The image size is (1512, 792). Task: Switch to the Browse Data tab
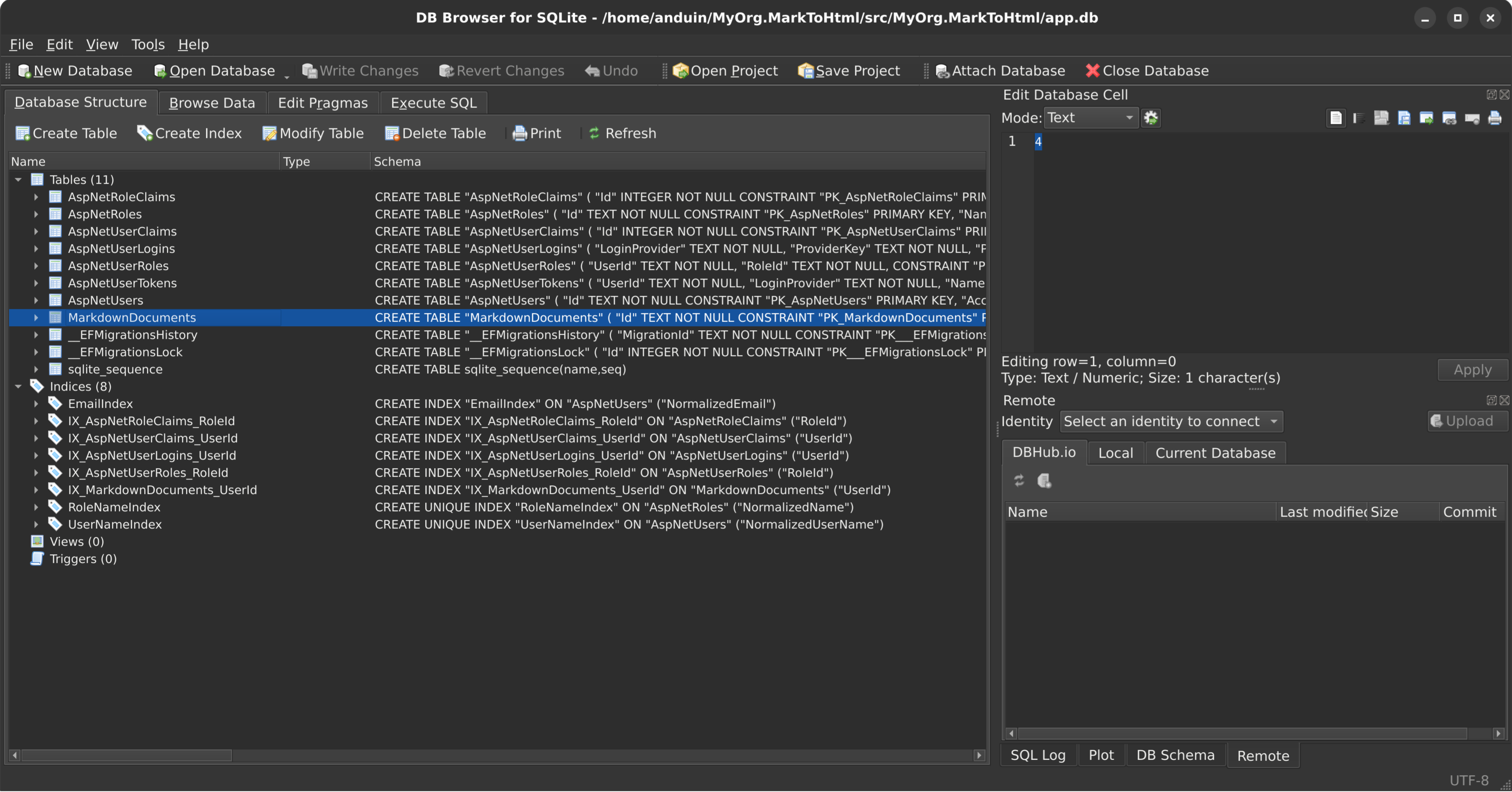click(x=212, y=102)
